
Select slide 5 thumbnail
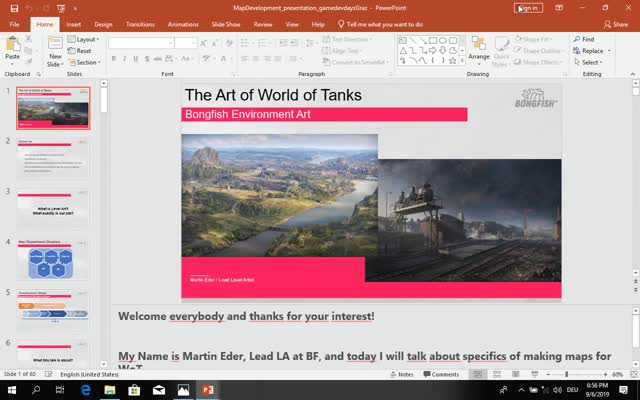click(x=53, y=310)
